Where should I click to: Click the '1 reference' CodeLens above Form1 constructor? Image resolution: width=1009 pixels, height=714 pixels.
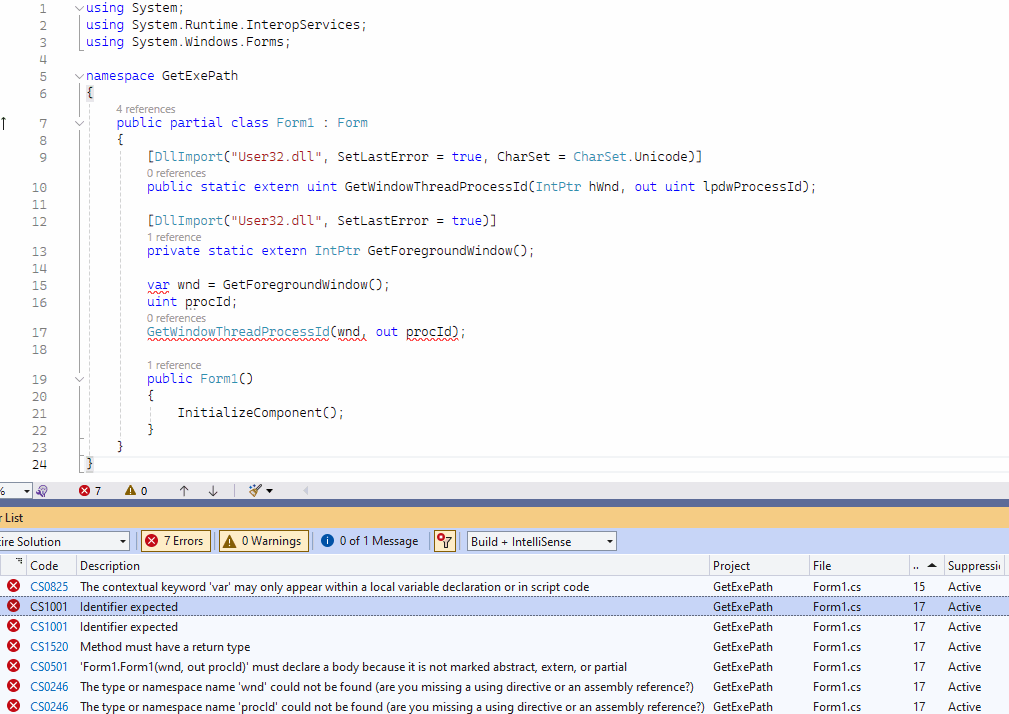174,365
